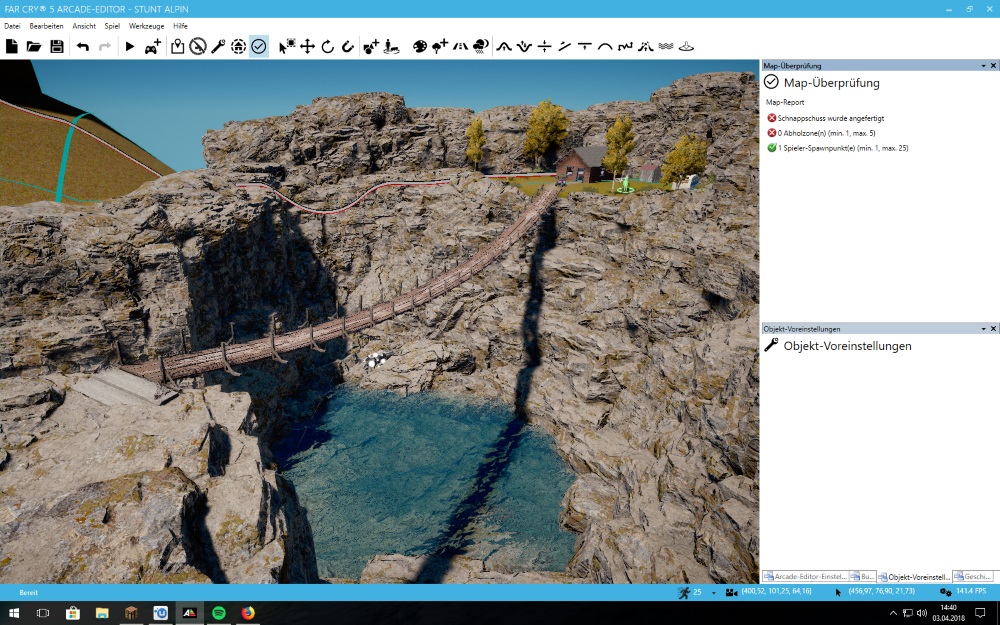Start map playtest with the play arrow
Viewport: 1000px width, 625px height.
point(130,46)
